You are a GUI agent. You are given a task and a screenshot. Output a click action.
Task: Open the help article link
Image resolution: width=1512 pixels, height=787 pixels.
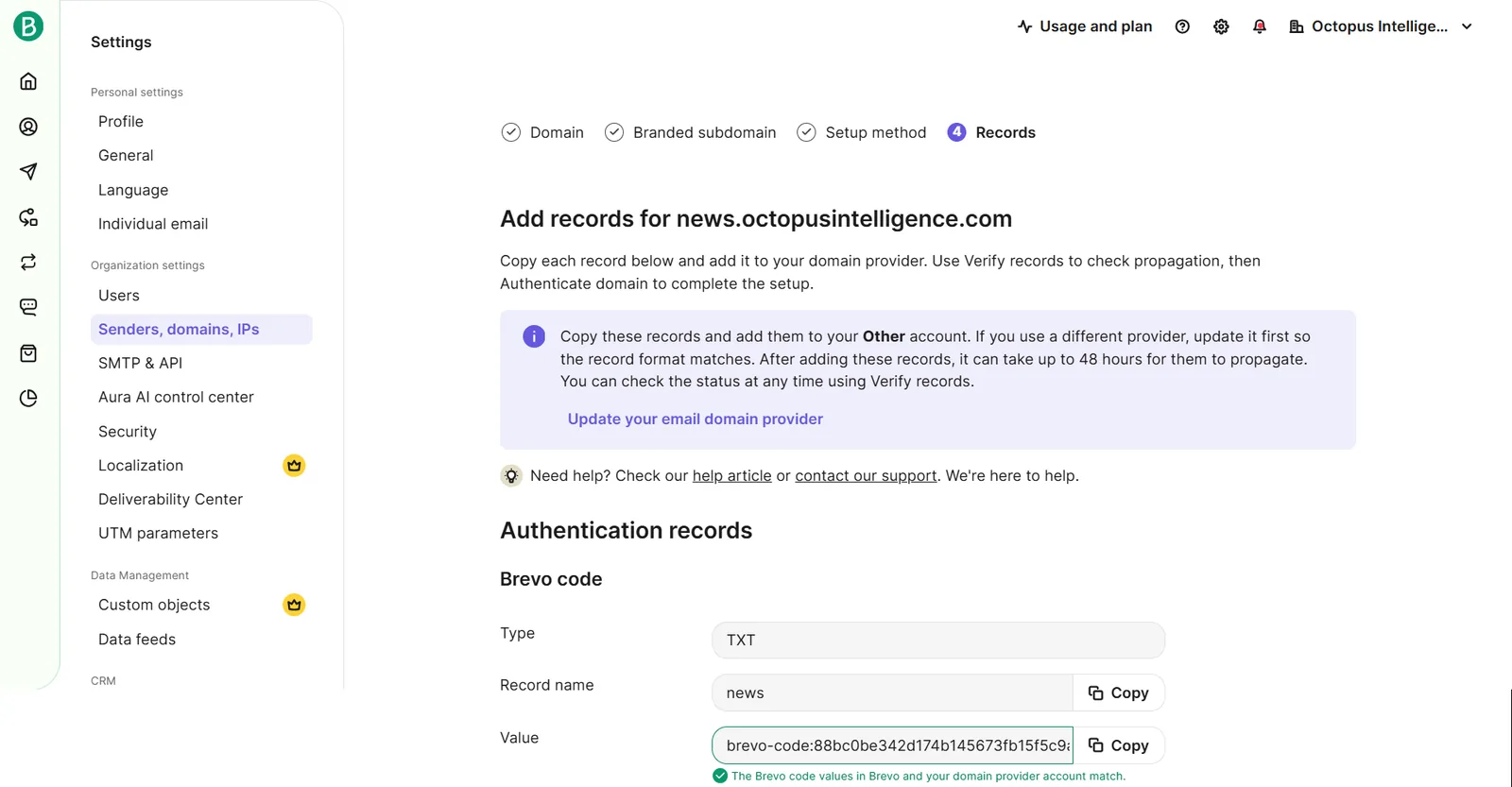pos(732,476)
